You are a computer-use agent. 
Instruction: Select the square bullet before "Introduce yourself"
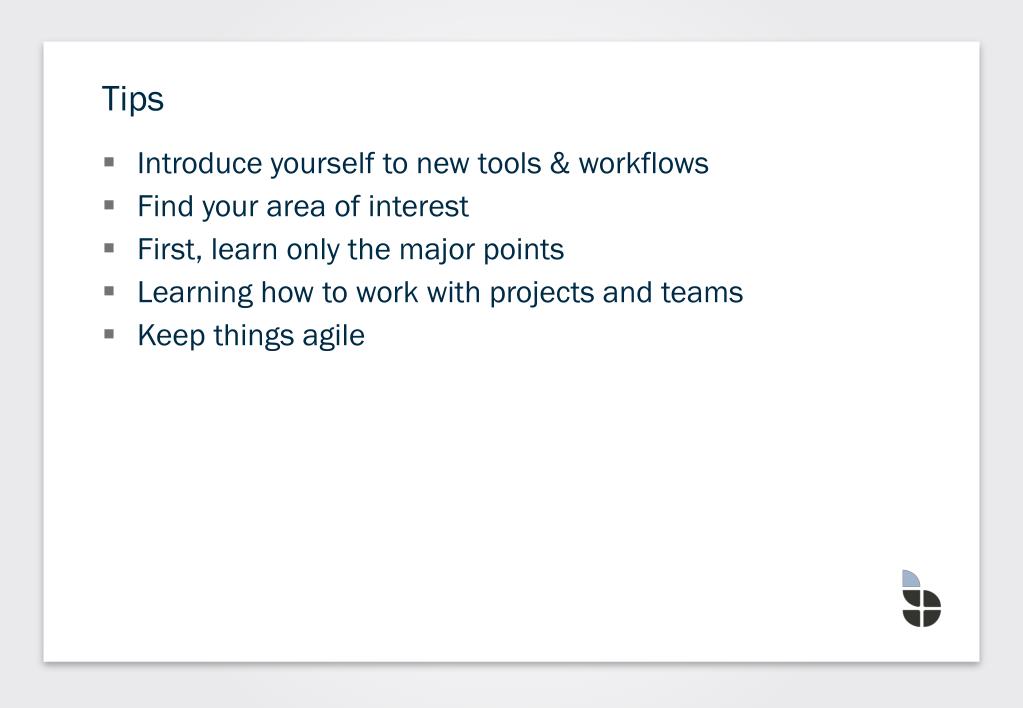pyautogui.click(x=109, y=162)
